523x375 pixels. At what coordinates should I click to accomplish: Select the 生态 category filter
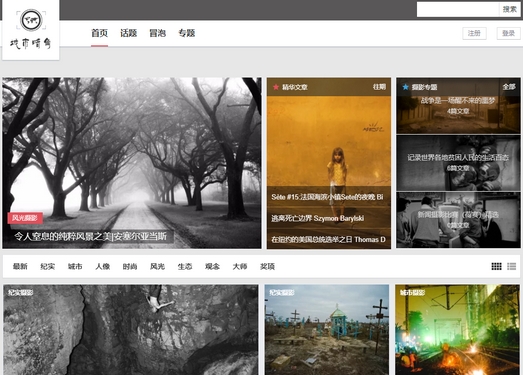tap(185, 266)
